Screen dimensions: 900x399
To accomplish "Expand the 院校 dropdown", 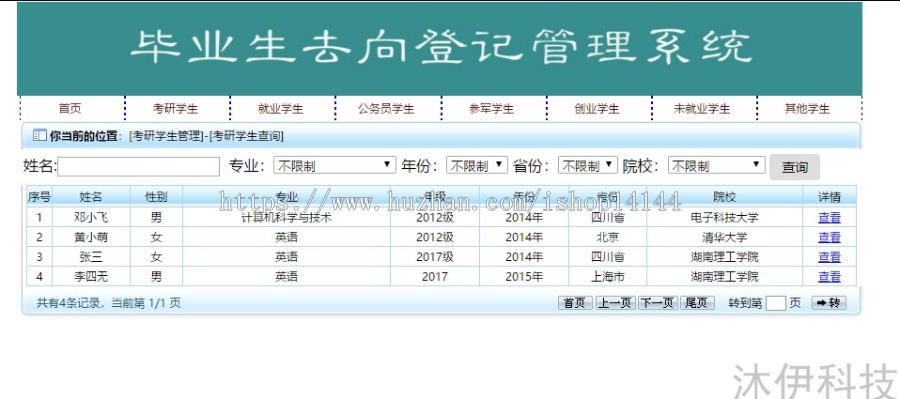I will 716,166.
